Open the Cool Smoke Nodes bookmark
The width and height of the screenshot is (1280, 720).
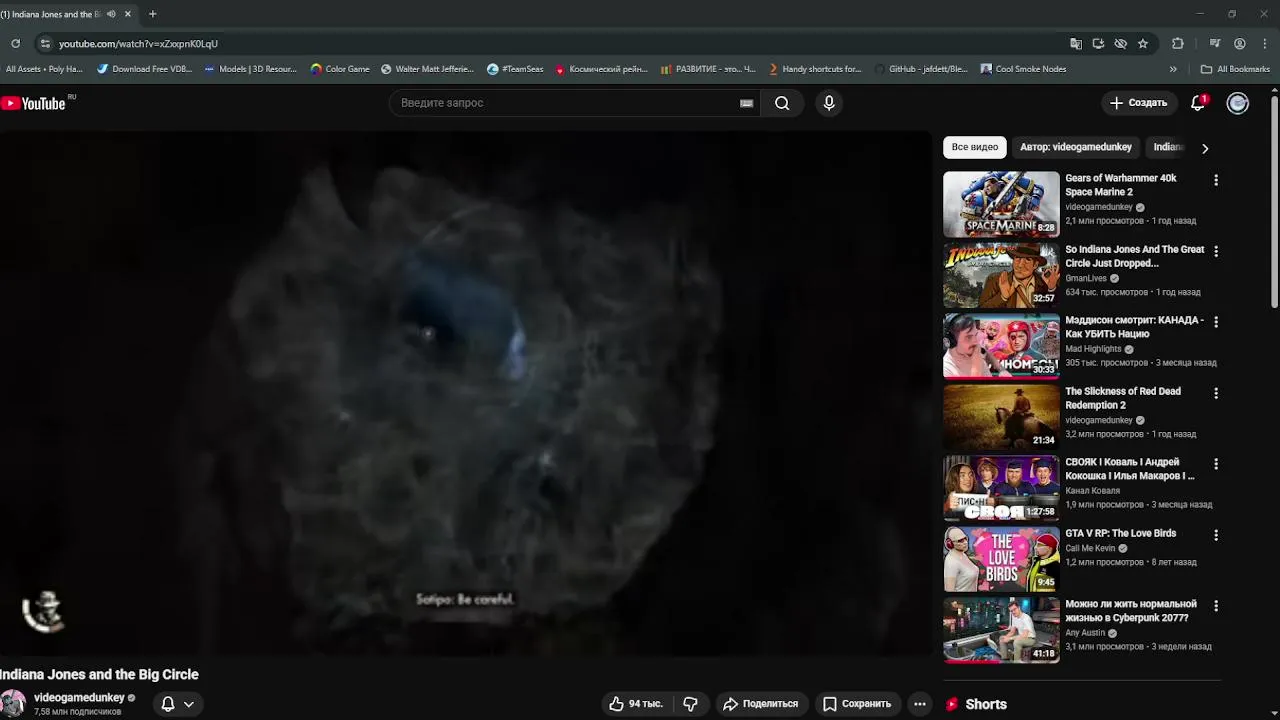(x=1023, y=69)
